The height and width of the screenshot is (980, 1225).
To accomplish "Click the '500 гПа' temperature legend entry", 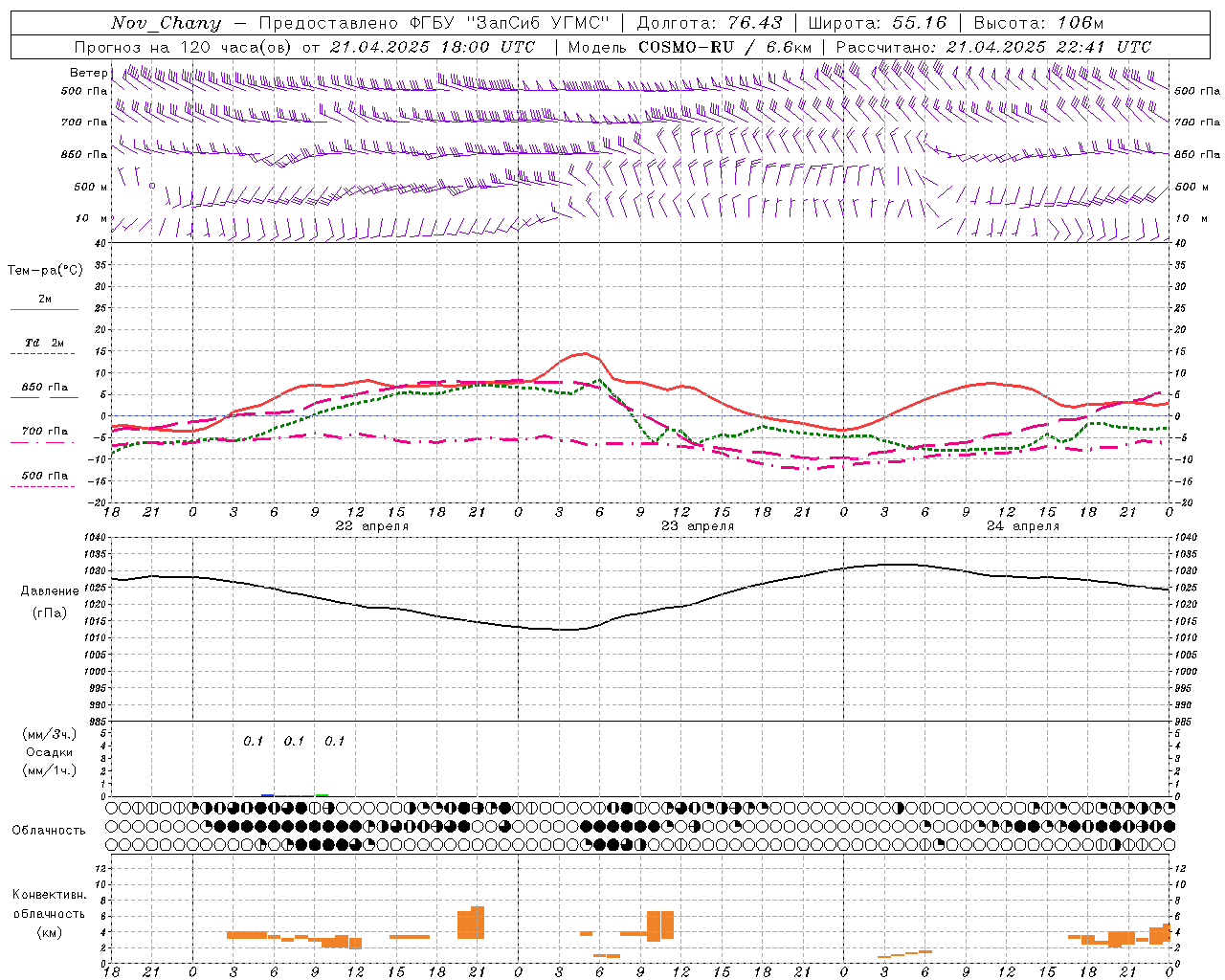I will point(45,476).
